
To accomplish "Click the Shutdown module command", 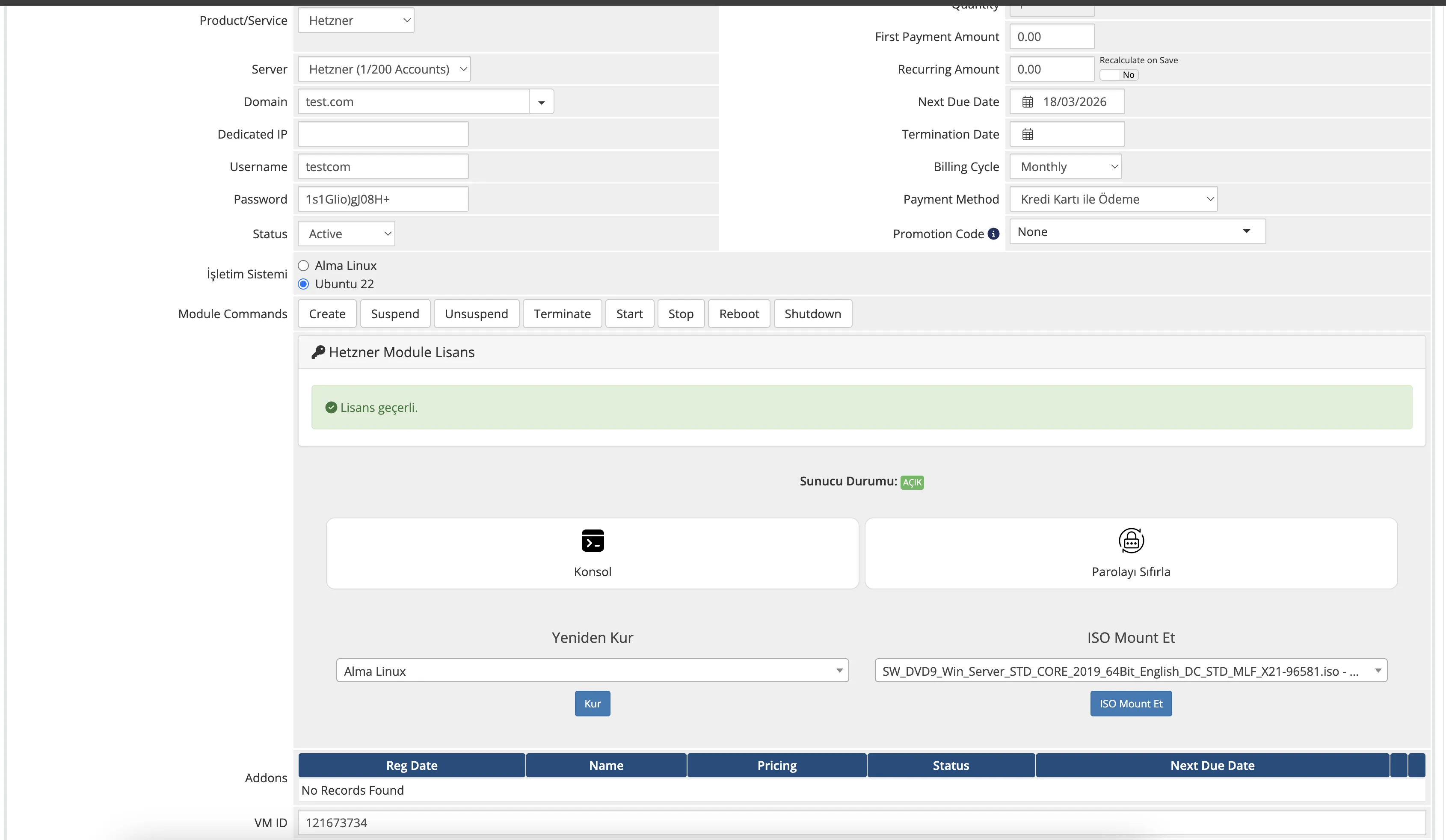I will click(x=812, y=314).
